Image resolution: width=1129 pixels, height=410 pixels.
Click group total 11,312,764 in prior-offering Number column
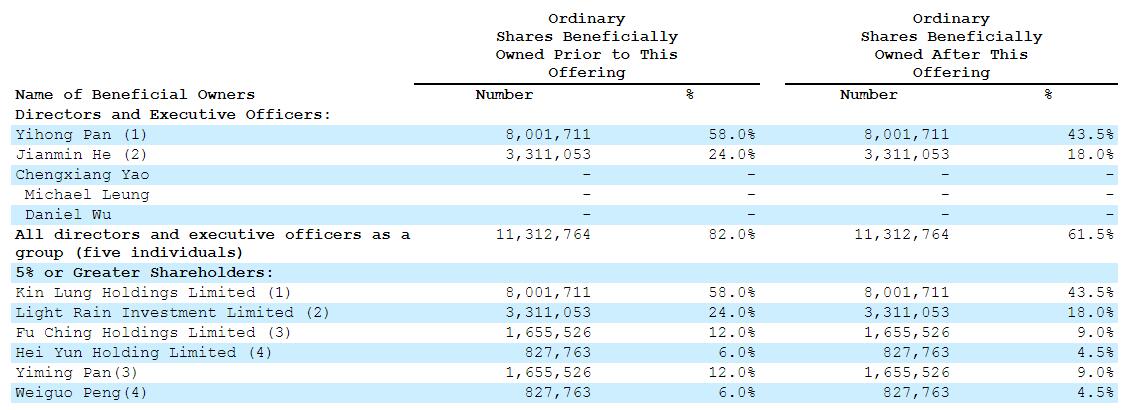click(x=542, y=235)
